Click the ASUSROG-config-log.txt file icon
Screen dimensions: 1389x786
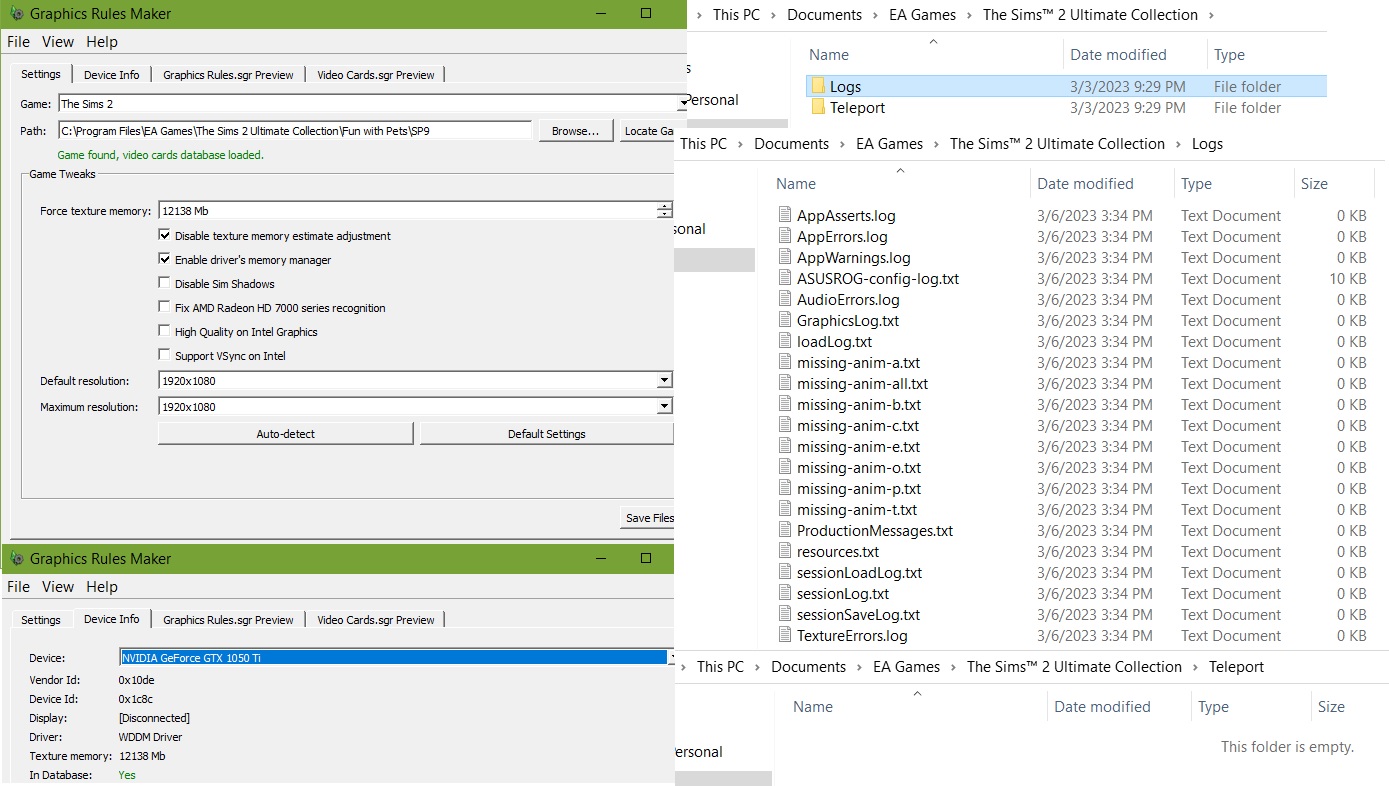click(785, 279)
